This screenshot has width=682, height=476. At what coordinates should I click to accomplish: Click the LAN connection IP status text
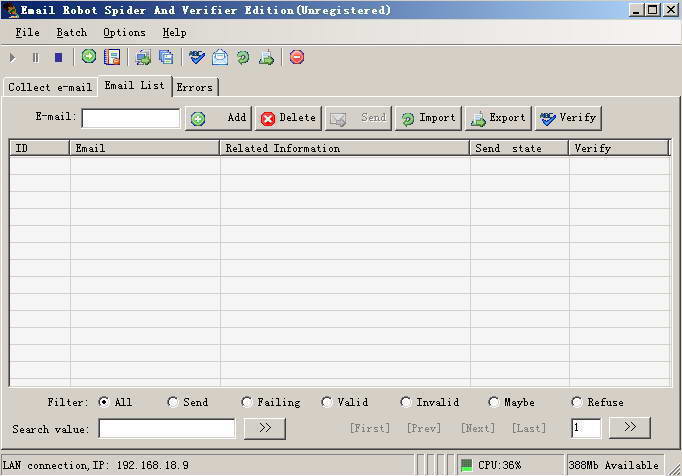point(96,465)
